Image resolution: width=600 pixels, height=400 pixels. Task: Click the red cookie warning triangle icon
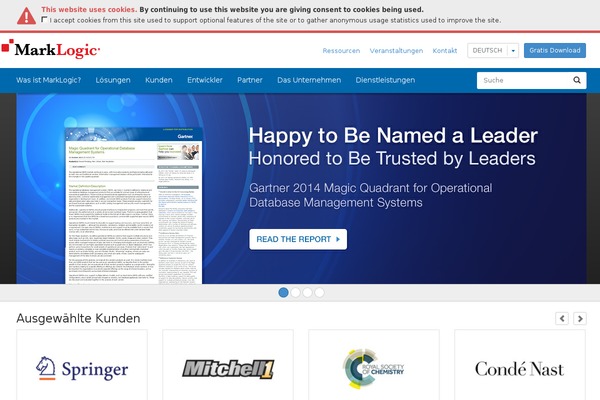click(26, 16)
